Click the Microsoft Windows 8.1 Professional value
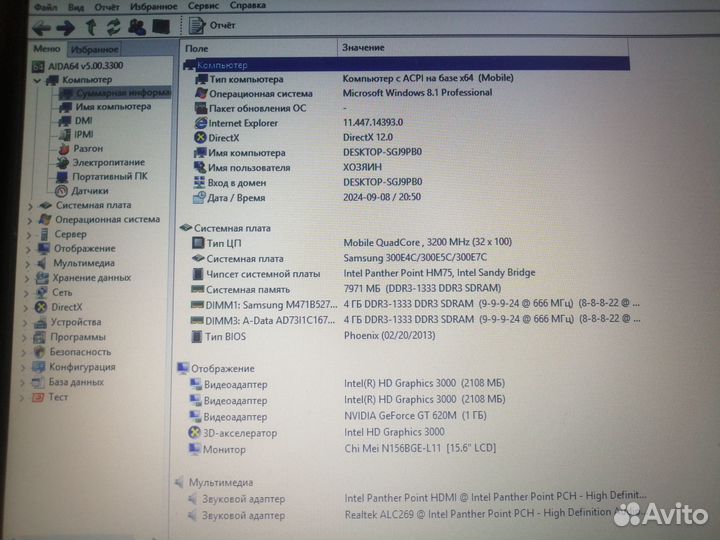 pos(417,93)
